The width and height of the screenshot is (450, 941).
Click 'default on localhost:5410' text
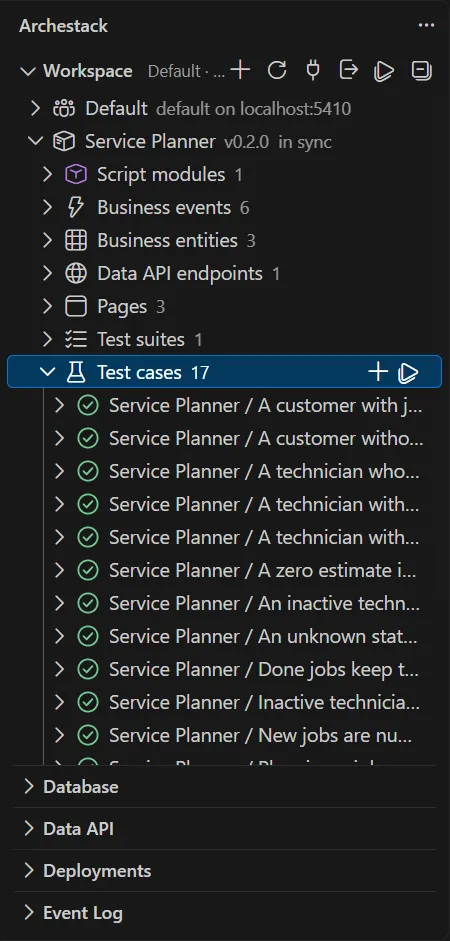(254, 109)
